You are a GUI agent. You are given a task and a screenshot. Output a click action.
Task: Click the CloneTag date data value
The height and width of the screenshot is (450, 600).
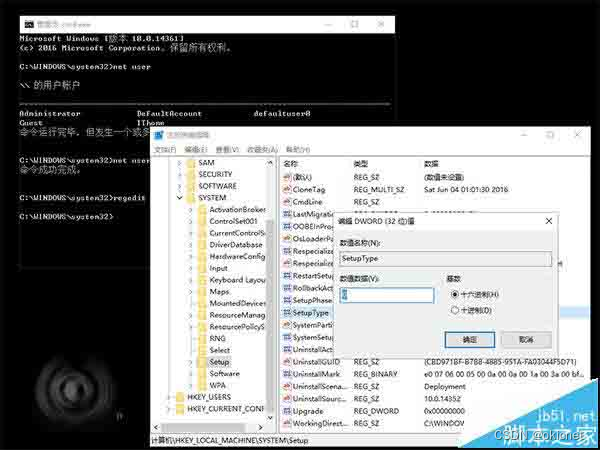[466, 189]
